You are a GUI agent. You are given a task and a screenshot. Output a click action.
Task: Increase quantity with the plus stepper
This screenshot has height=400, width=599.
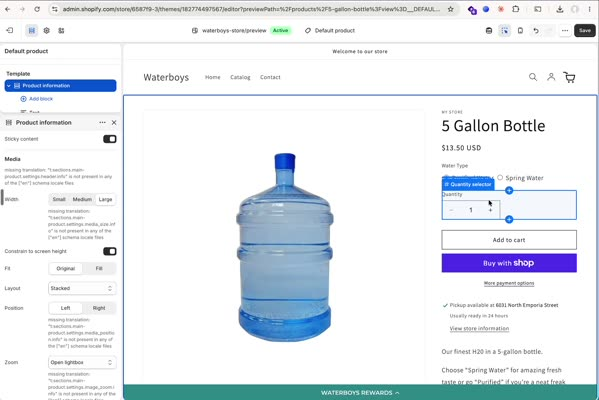pyautogui.click(x=490, y=210)
